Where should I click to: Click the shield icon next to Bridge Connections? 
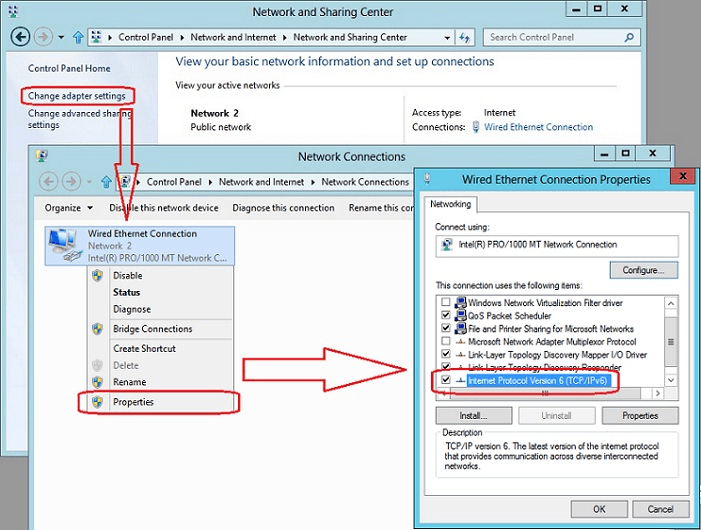click(97, 329)
